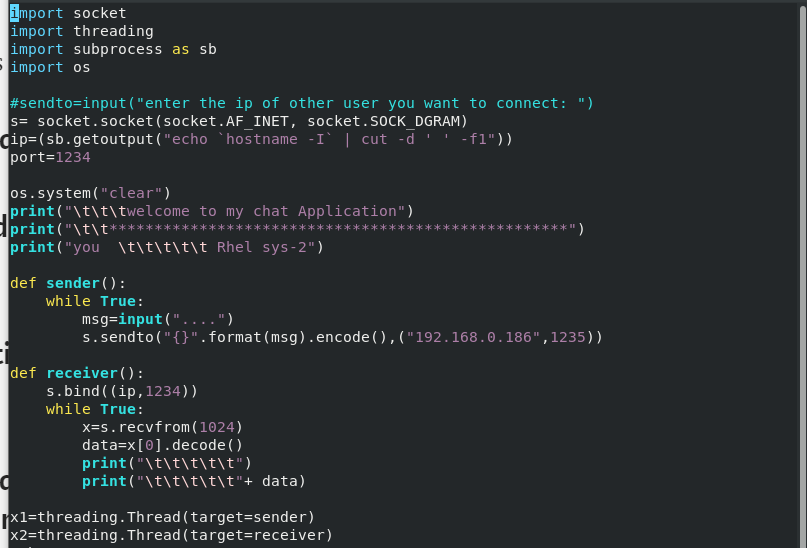Click 'while True:' inside receiver function
807x548 pixels.
tap(95, 410)
